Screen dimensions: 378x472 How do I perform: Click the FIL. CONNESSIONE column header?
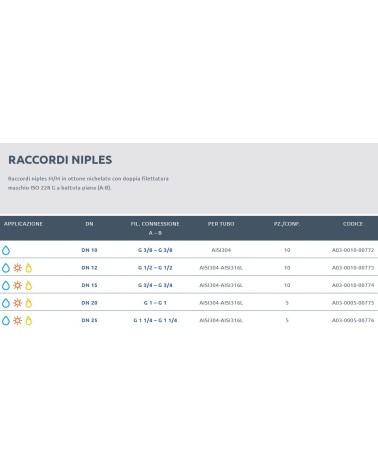[x=155, y=228]
